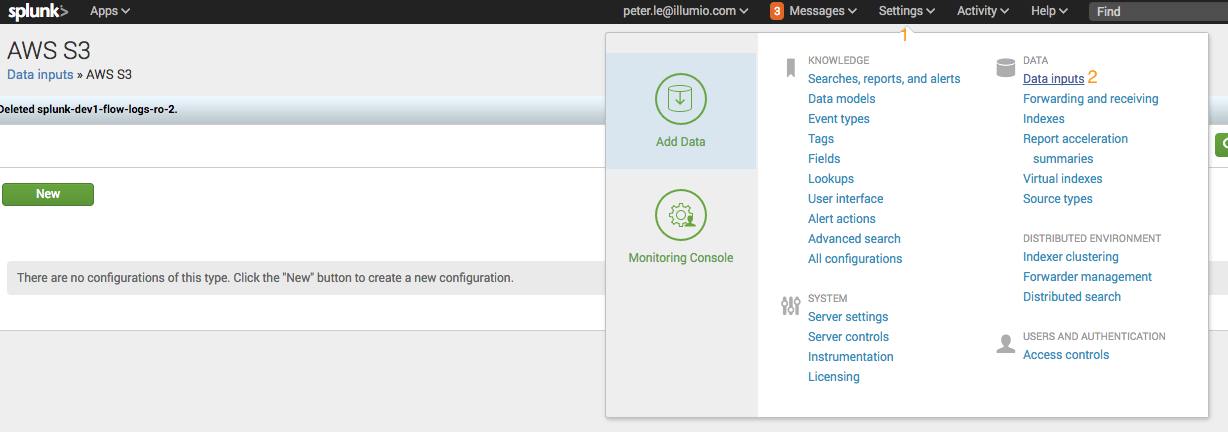Click the Data database icon
Screen dimensions: 1228x432
[x=1006, y=68]
